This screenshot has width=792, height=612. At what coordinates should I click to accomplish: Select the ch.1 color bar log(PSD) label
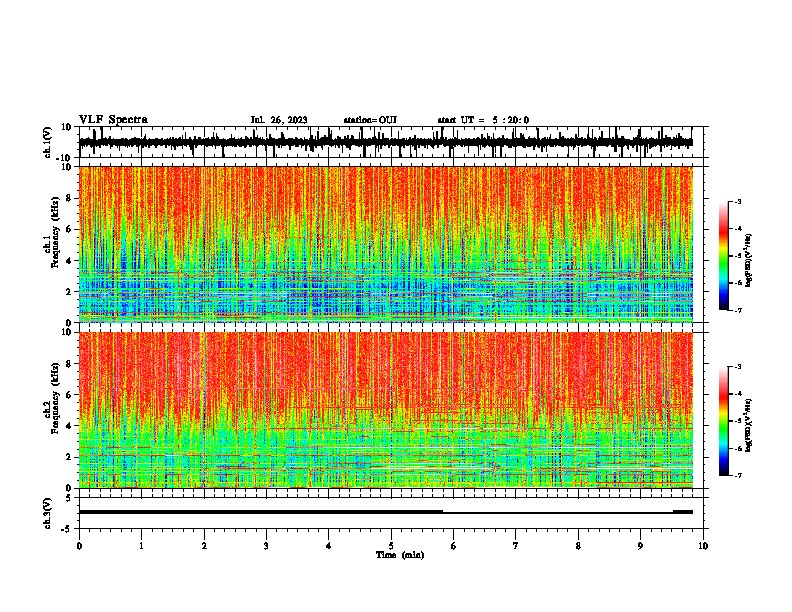coord(749,261)
